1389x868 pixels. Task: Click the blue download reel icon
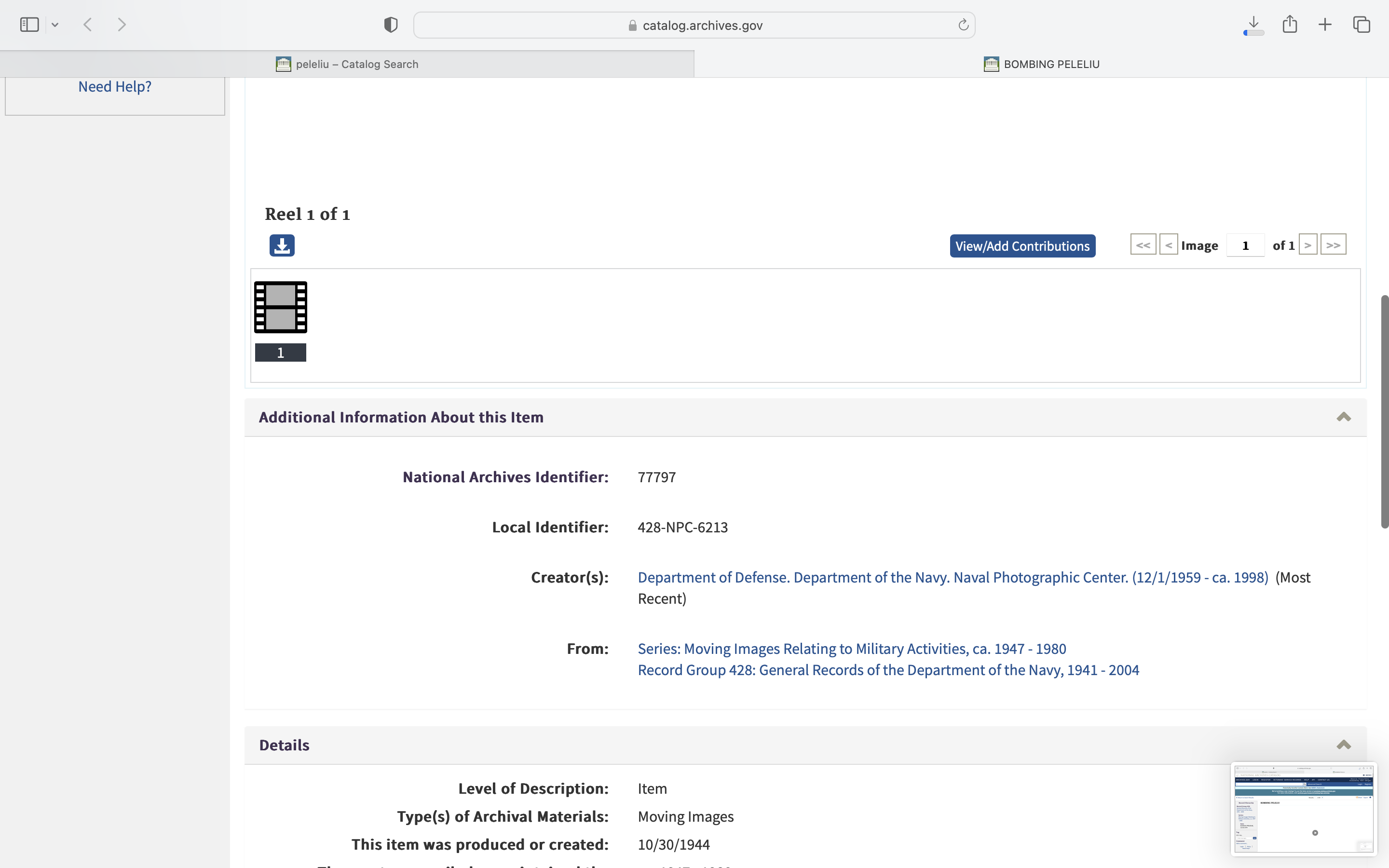pyautogui.click(x=282, y=245)
